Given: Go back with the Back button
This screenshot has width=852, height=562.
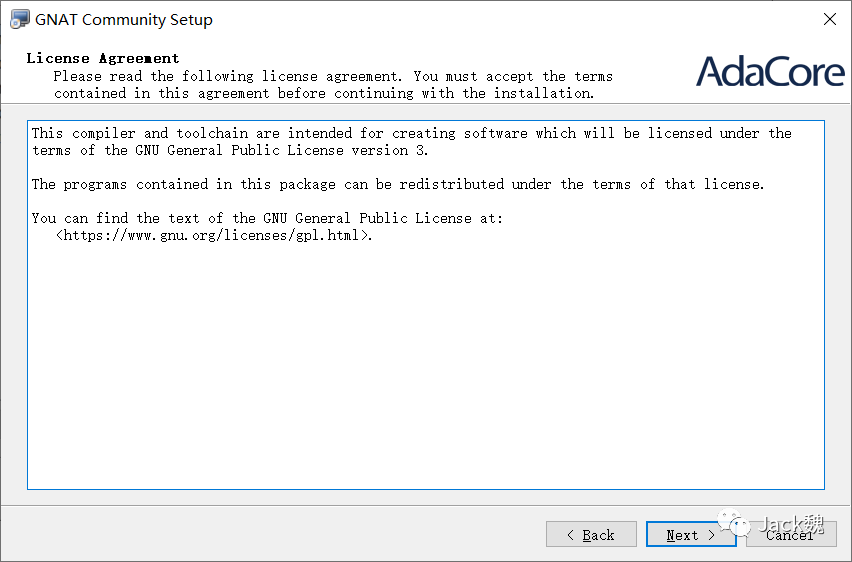Looking at the screenshot, I should tap(591, 535).
